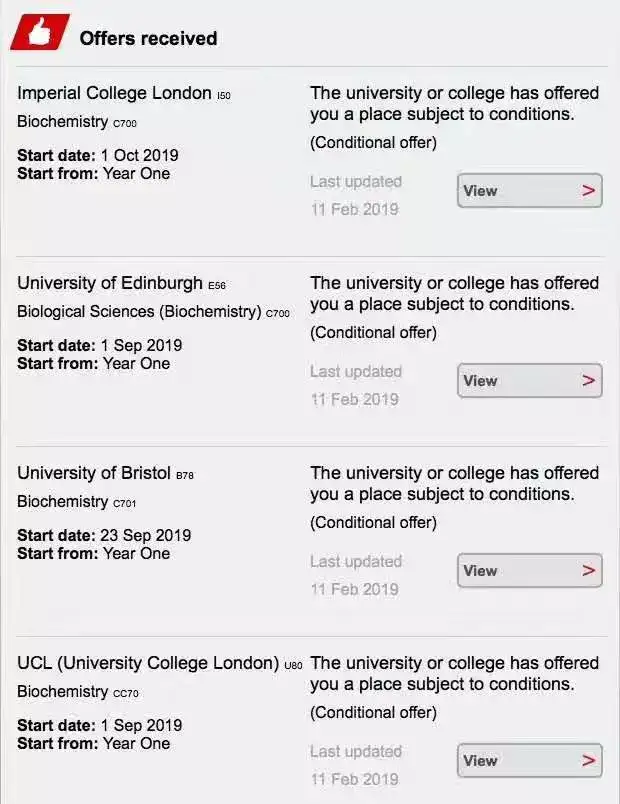Click Imperial's Biochemistry course name
This screenshot has width=620, height=804.
(62, 121)
